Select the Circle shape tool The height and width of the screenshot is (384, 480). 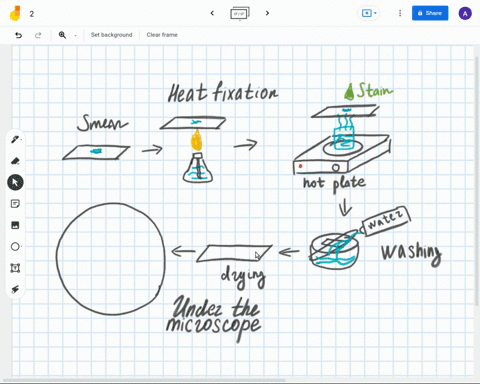click(x=15, y=247)
